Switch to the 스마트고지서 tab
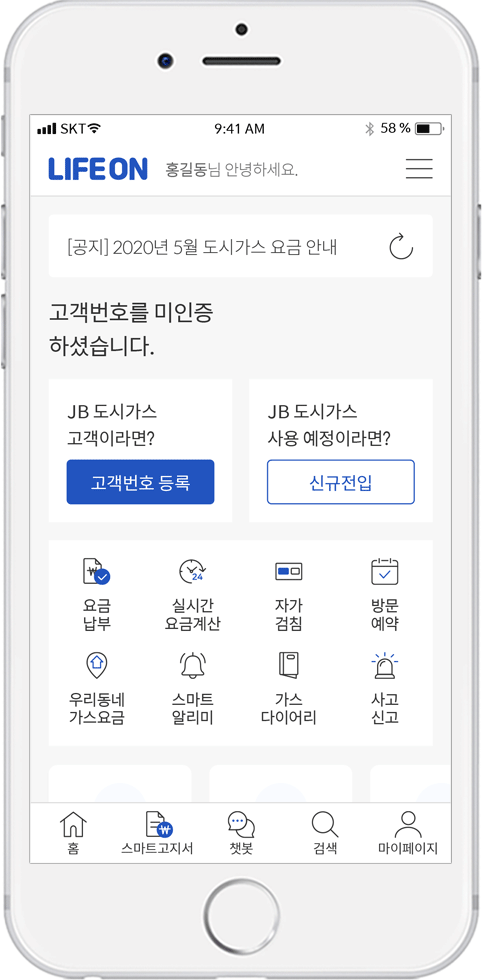482x980 pixels. (x=157, y=833)
